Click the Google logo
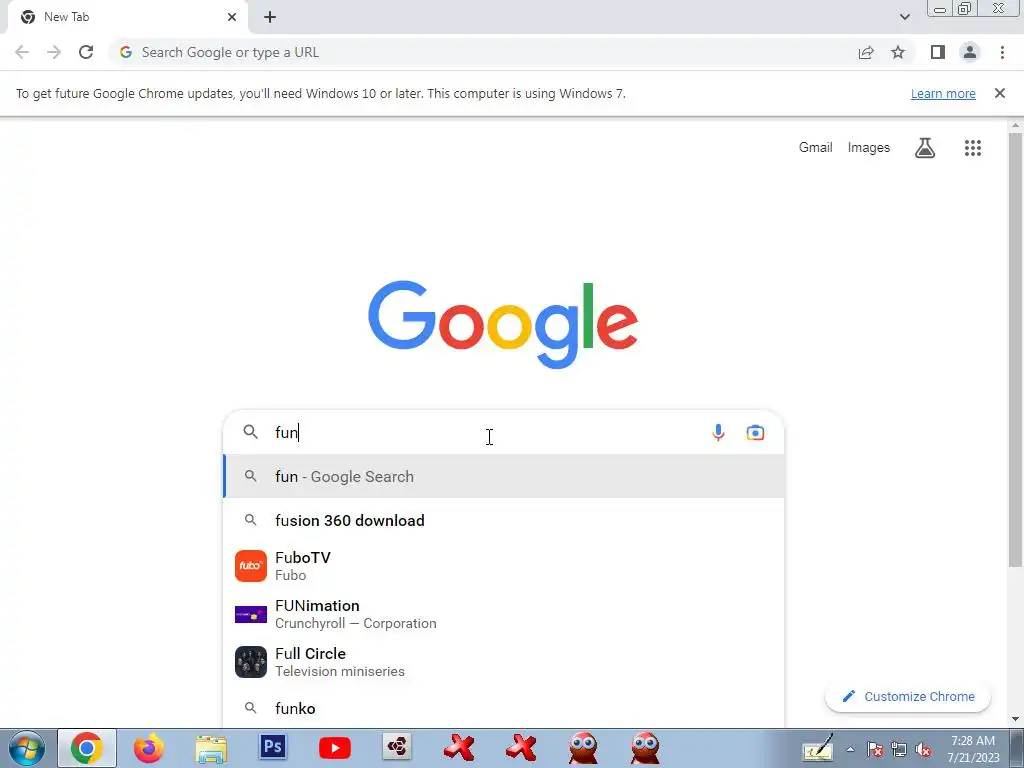This screenshot has height=768, width=1024. [503, 325]
